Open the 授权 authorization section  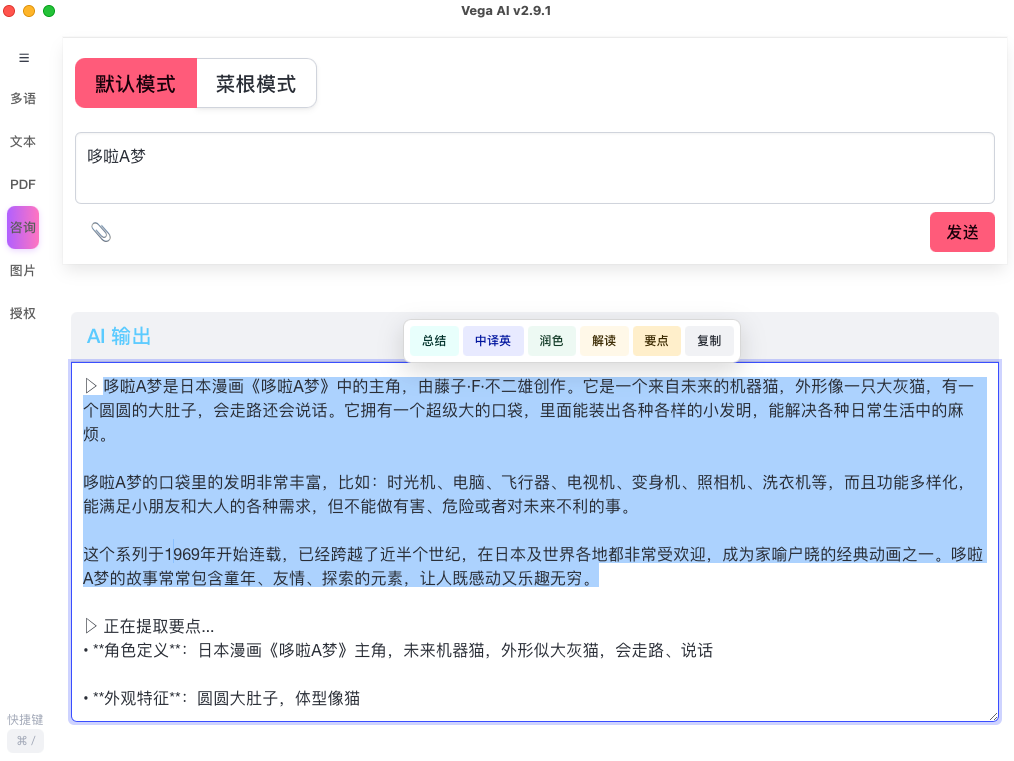(x=23, y=313)
